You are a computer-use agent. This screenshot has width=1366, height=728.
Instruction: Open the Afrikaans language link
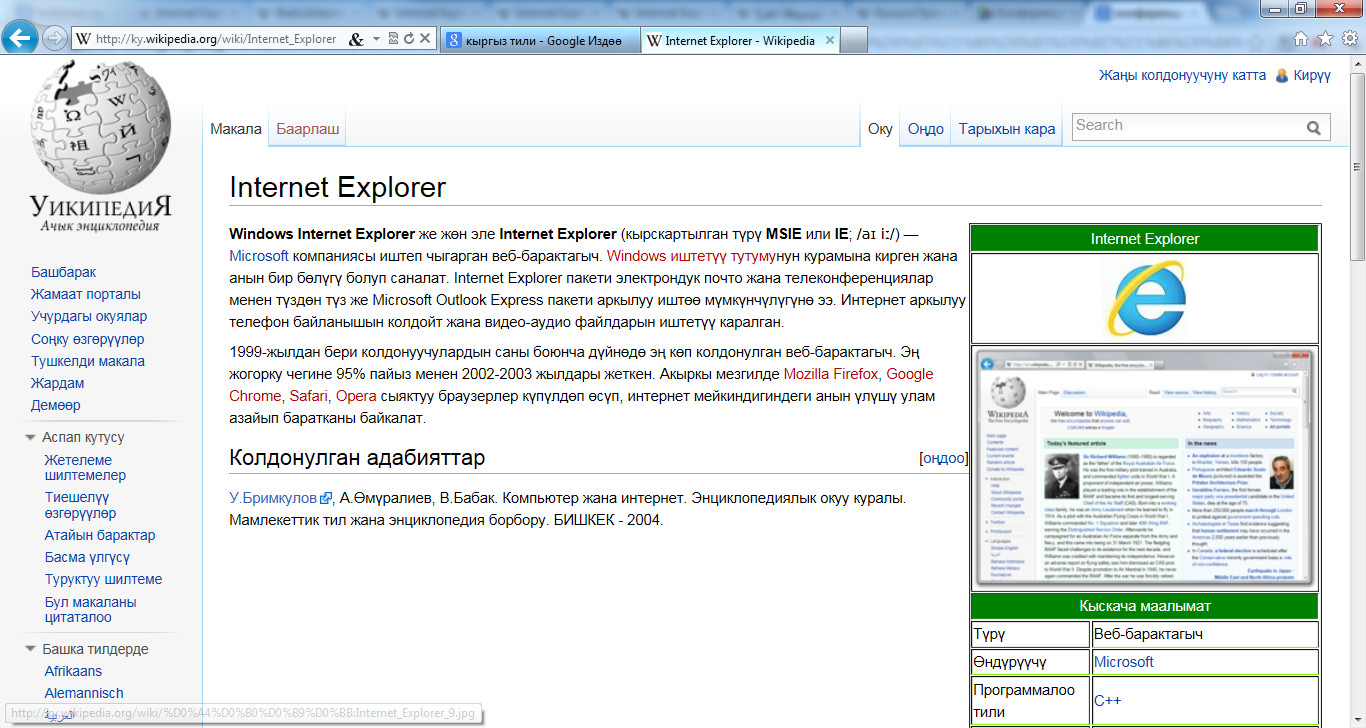click(x=74, y=671)
